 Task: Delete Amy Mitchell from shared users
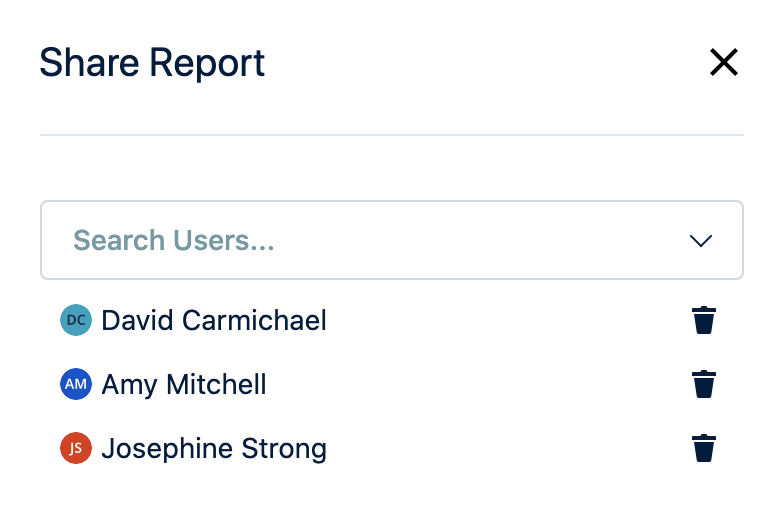tap(704, 385)
